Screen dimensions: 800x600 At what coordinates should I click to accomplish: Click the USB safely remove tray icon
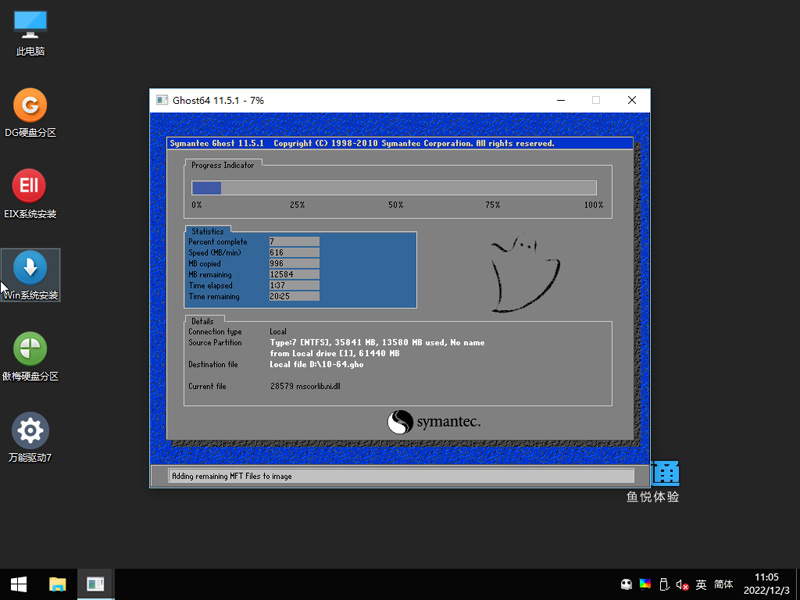[x=664, y=585]
